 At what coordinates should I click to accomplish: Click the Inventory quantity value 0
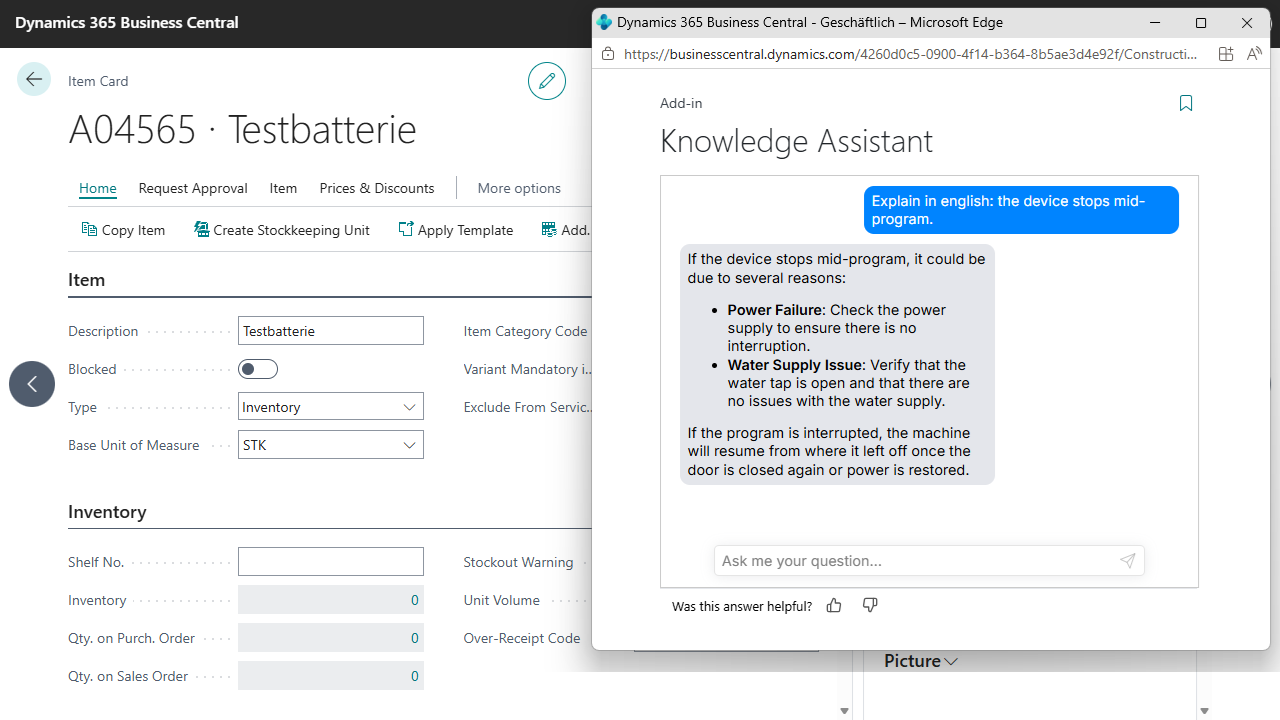coord(331,600)
